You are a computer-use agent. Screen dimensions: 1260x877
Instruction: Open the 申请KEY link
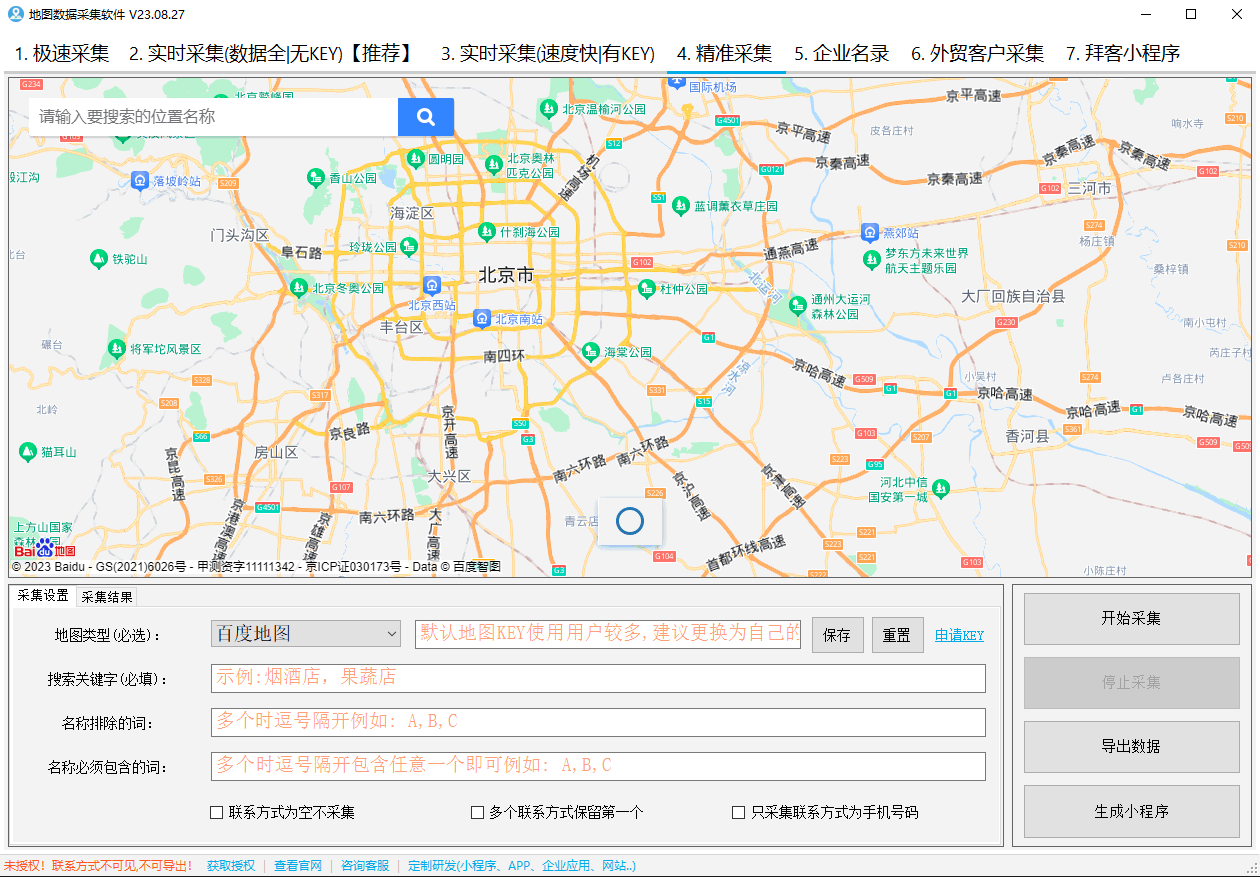pyautogui.click(x=960, y=635)
